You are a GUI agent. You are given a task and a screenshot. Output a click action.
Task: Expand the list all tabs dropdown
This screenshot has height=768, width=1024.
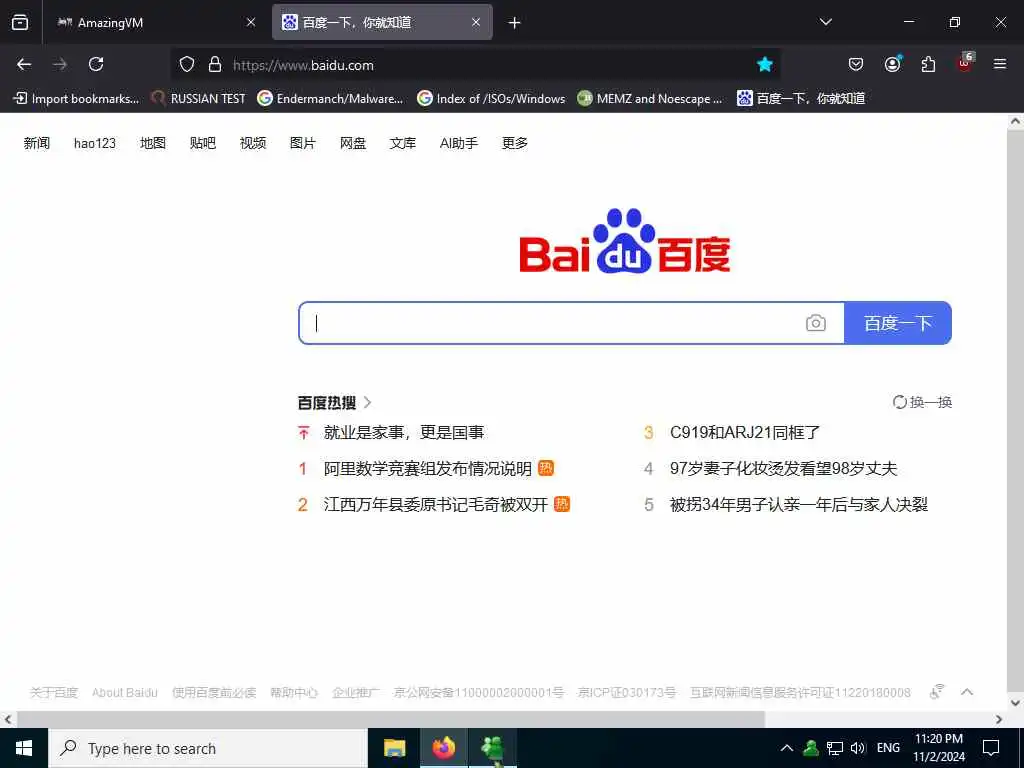coord(825,22)
